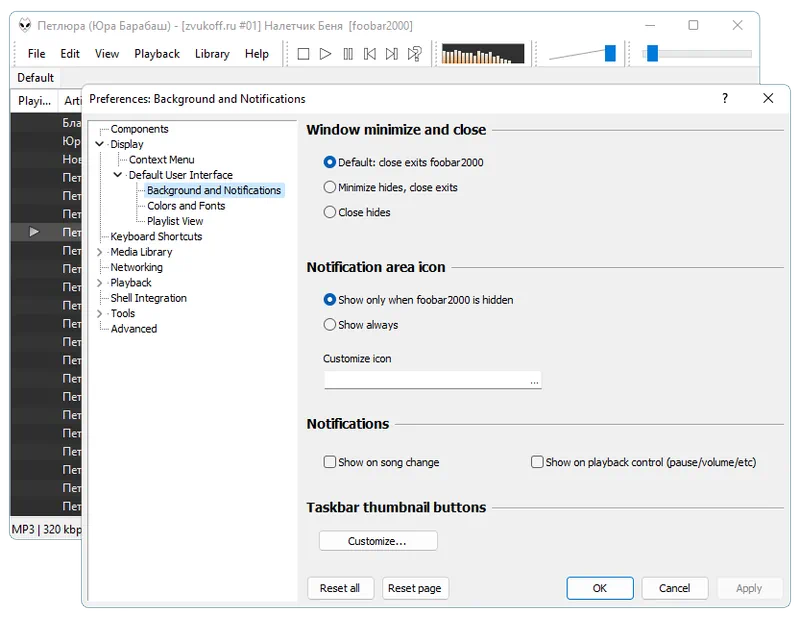Enable 'Show on playback control' notifications checkbox
Viewport: 800px width, 618px height.
pos(537,463)
